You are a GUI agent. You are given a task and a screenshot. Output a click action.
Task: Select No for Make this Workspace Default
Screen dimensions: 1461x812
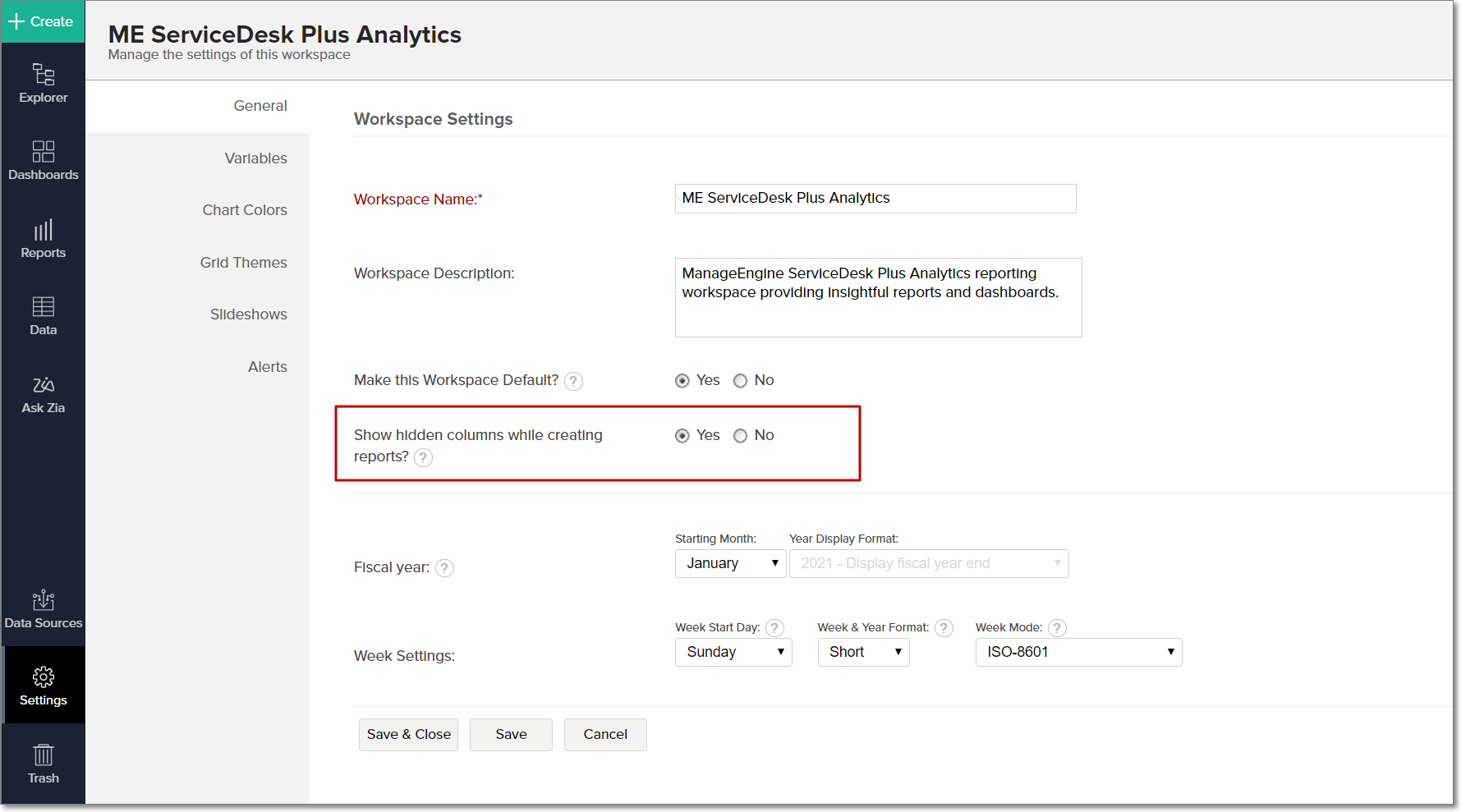(741, 381)
